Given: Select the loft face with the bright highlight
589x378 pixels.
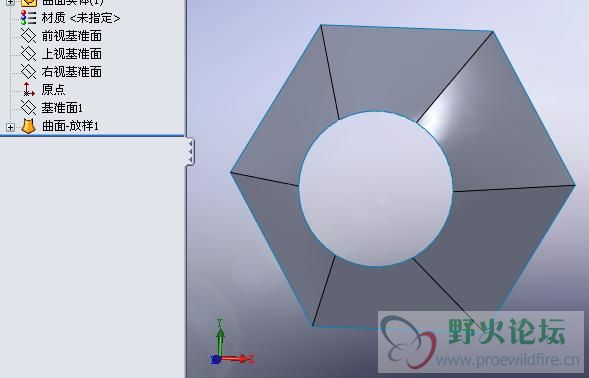Looking at the screenshot, I should coord(488,124).
